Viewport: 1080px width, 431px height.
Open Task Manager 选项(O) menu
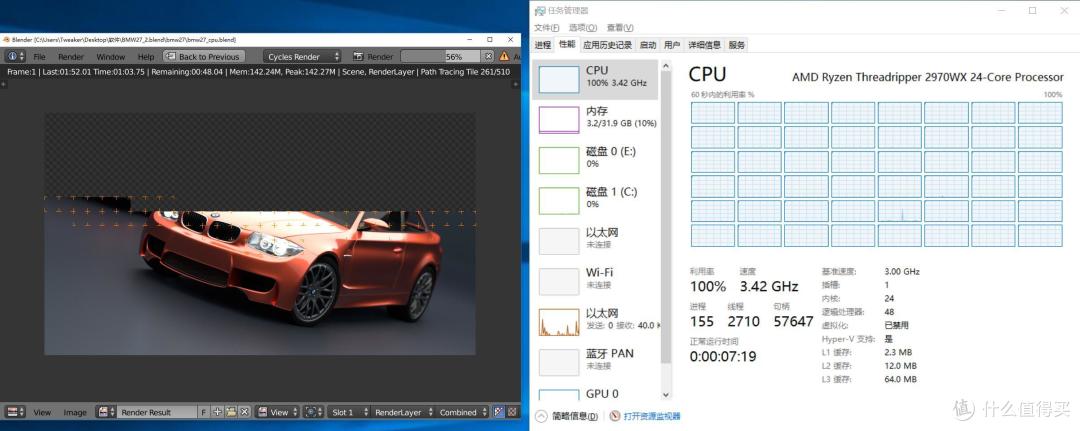[583, 28]
